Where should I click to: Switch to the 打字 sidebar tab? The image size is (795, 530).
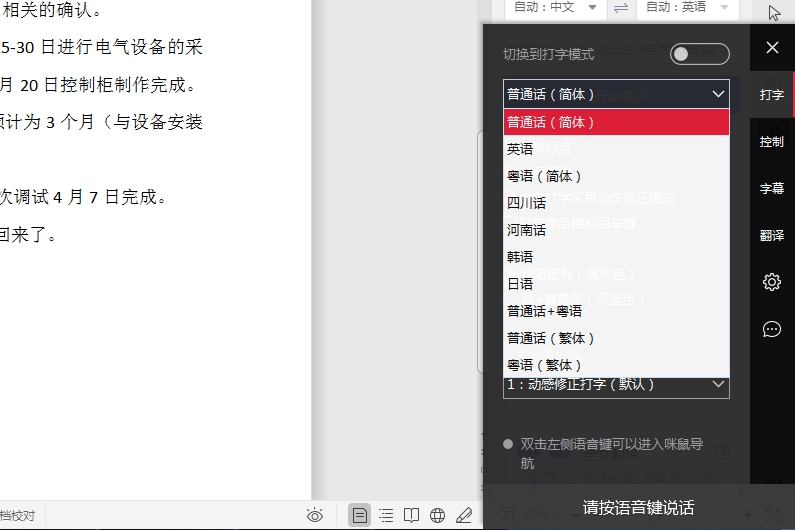coord(772,94)
